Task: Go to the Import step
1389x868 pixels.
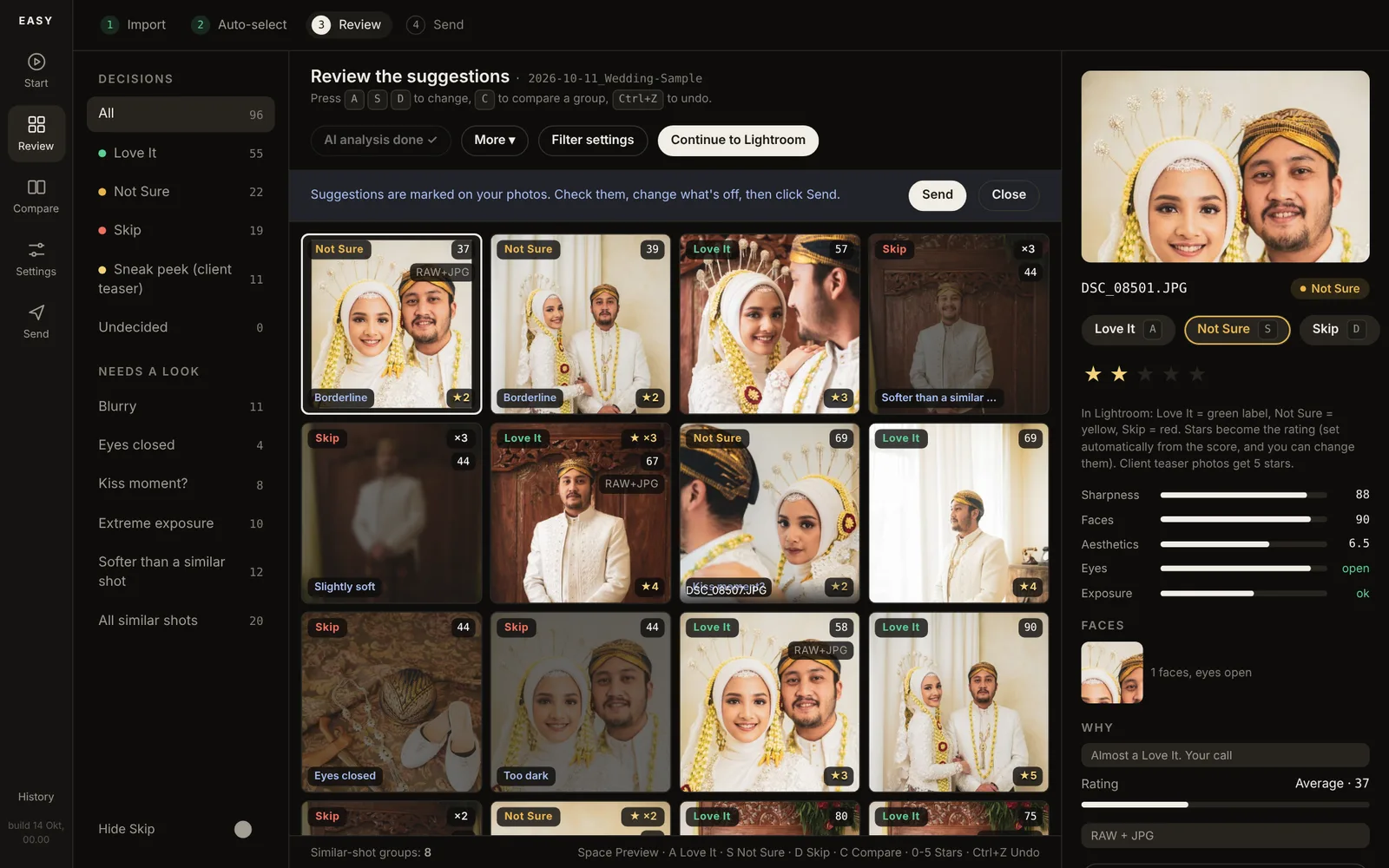Action: click(134, 24)
